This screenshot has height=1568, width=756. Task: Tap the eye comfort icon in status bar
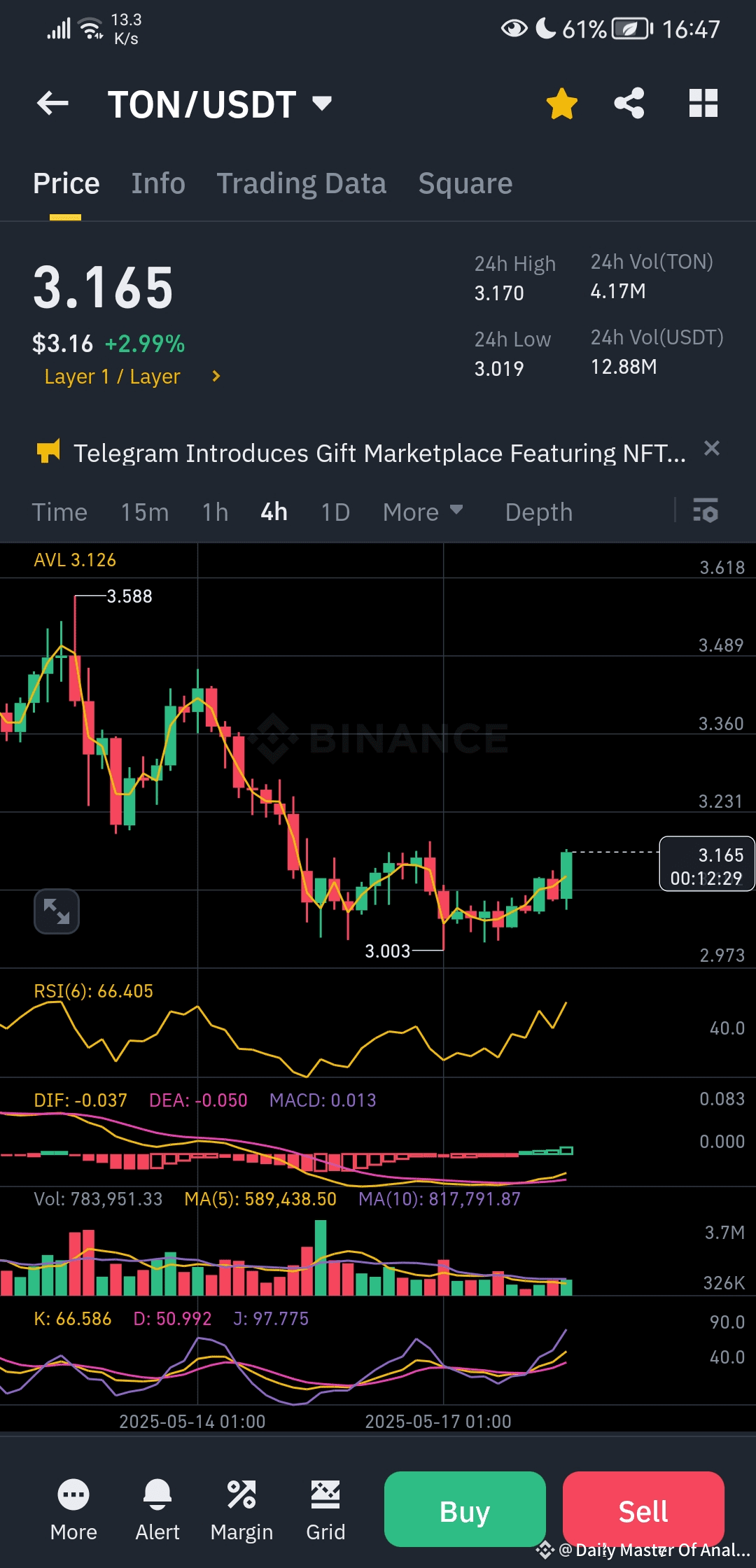[514, 28]
